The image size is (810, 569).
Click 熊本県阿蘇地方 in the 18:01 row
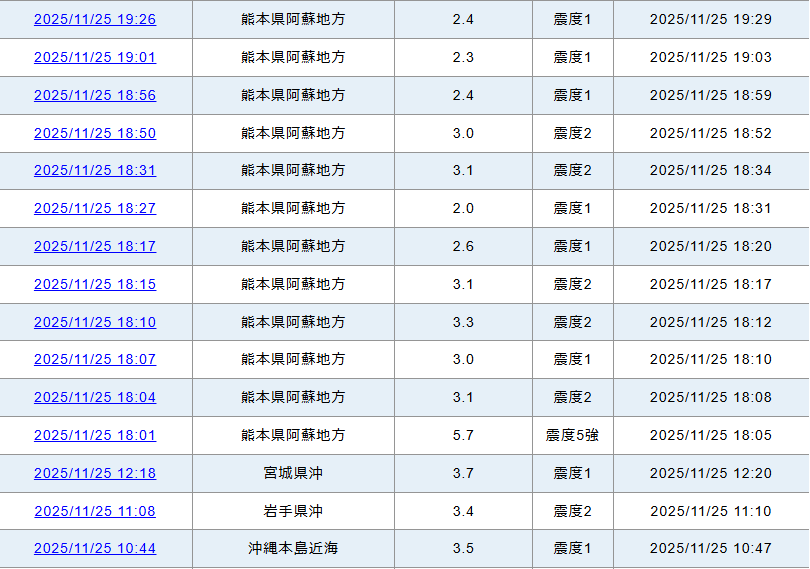[x=293, y=435]
